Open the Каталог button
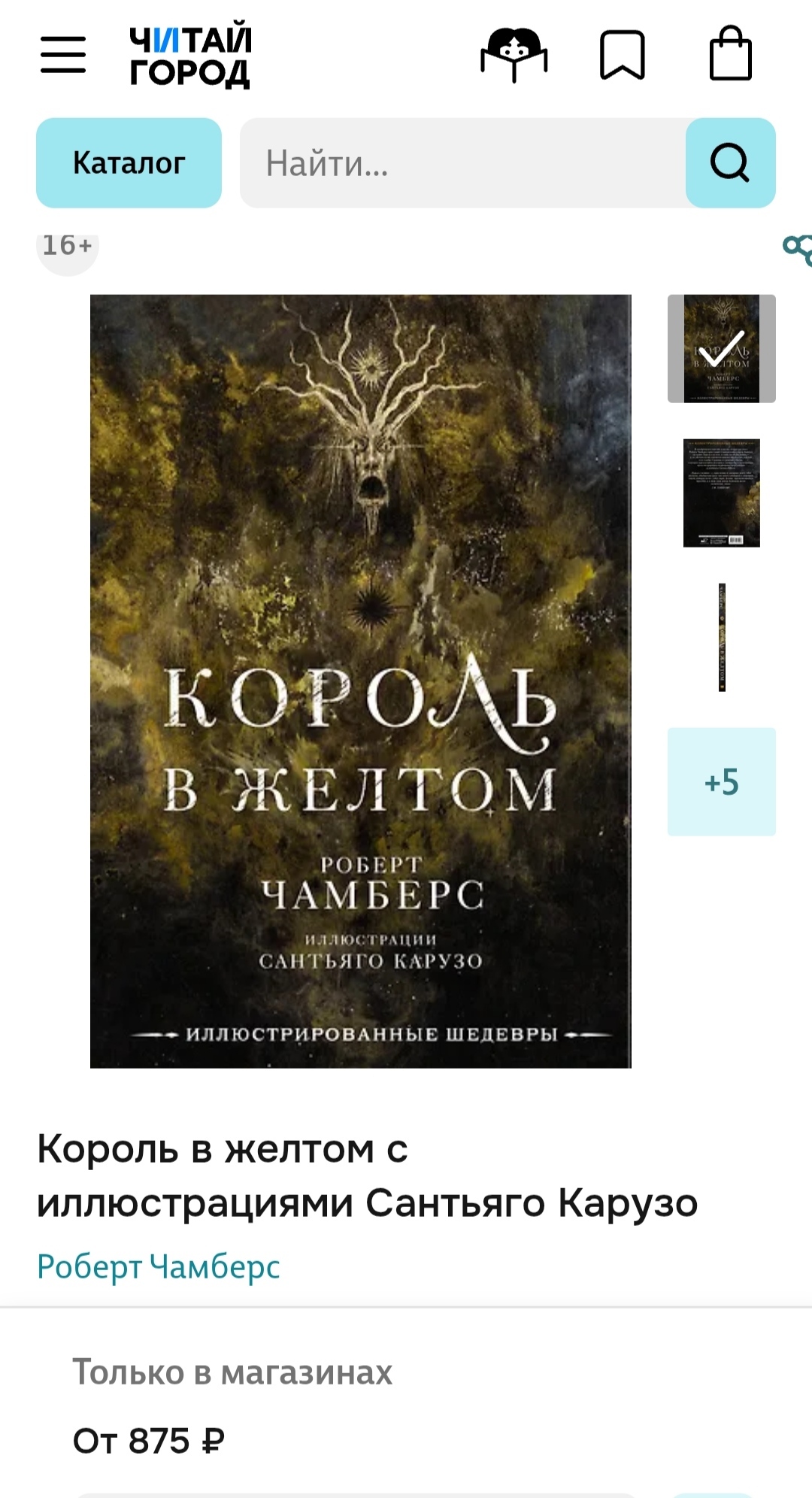Image resolution: width=812 pixels, height=1498 pixels. coord(129,162)
